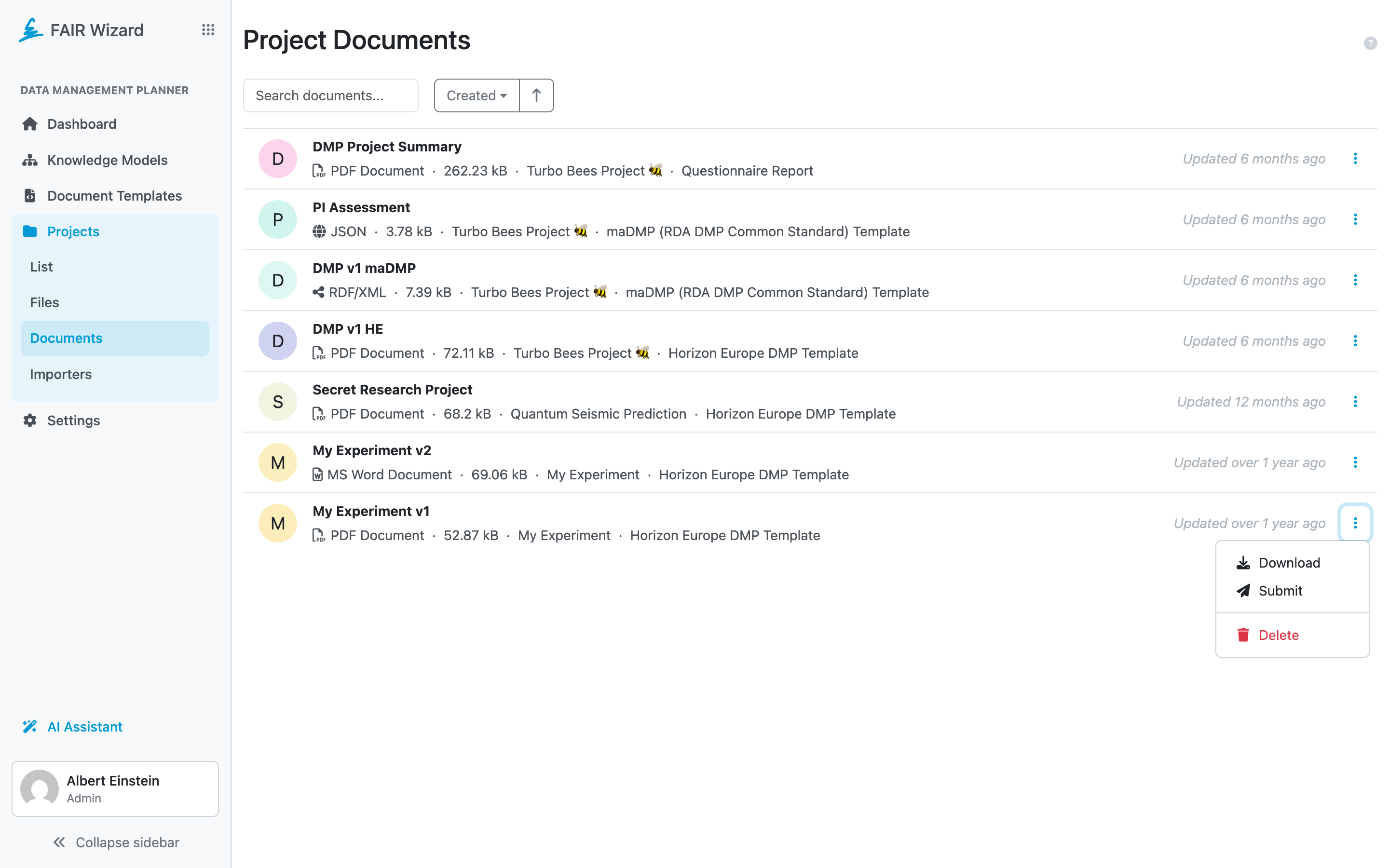Click the Settings gear icon
This screenshot has height=868, width=1389.
coord(30,420)
